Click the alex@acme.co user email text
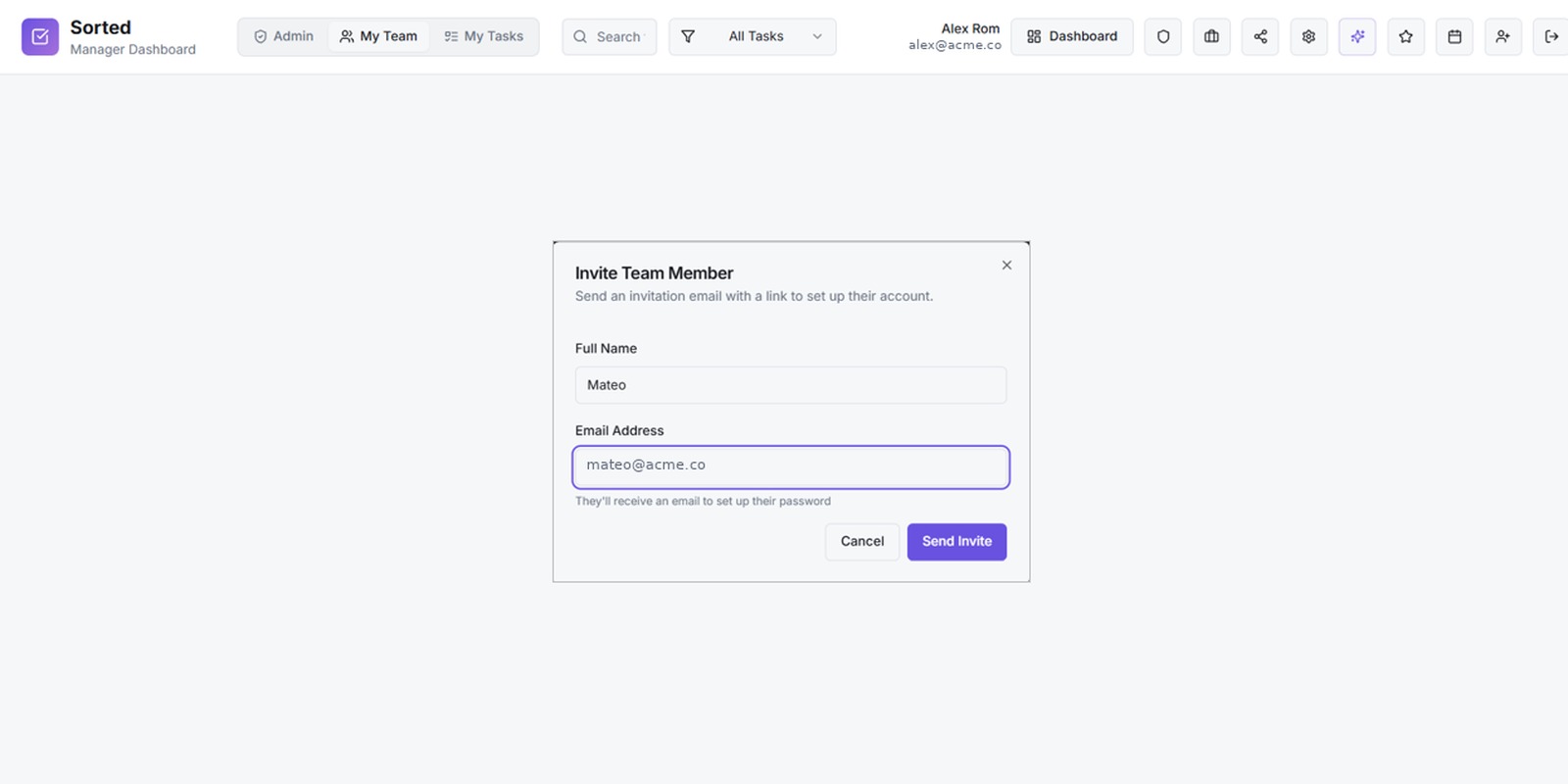Viewport: 1568px width, 784px height. [955, 45]
